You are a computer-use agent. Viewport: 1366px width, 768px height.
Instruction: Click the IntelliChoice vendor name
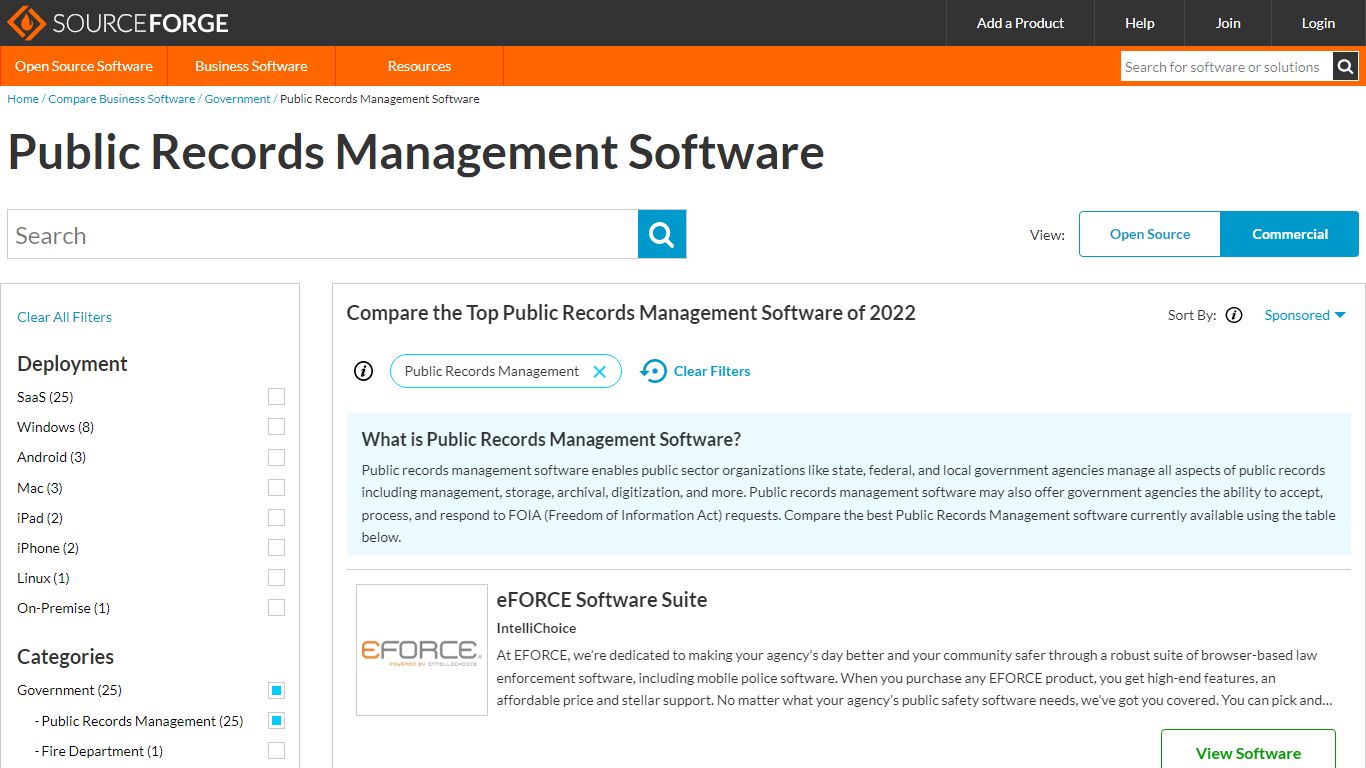pos(536,628)
